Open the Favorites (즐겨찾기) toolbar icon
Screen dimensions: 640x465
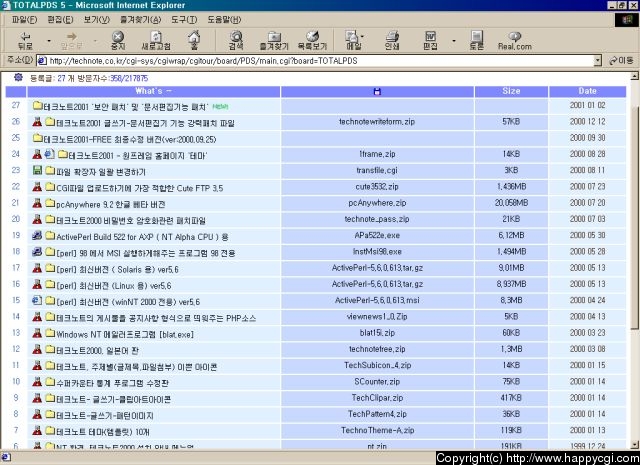pos(274,41)
